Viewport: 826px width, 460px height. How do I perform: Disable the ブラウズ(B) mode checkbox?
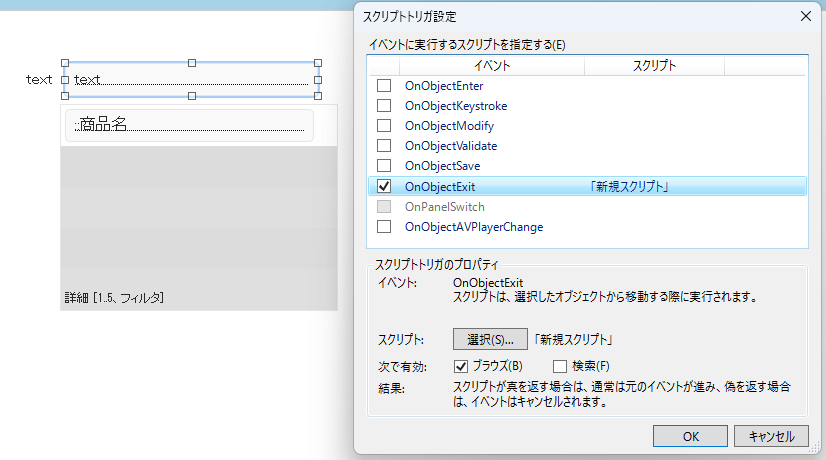tap(461, 366)
